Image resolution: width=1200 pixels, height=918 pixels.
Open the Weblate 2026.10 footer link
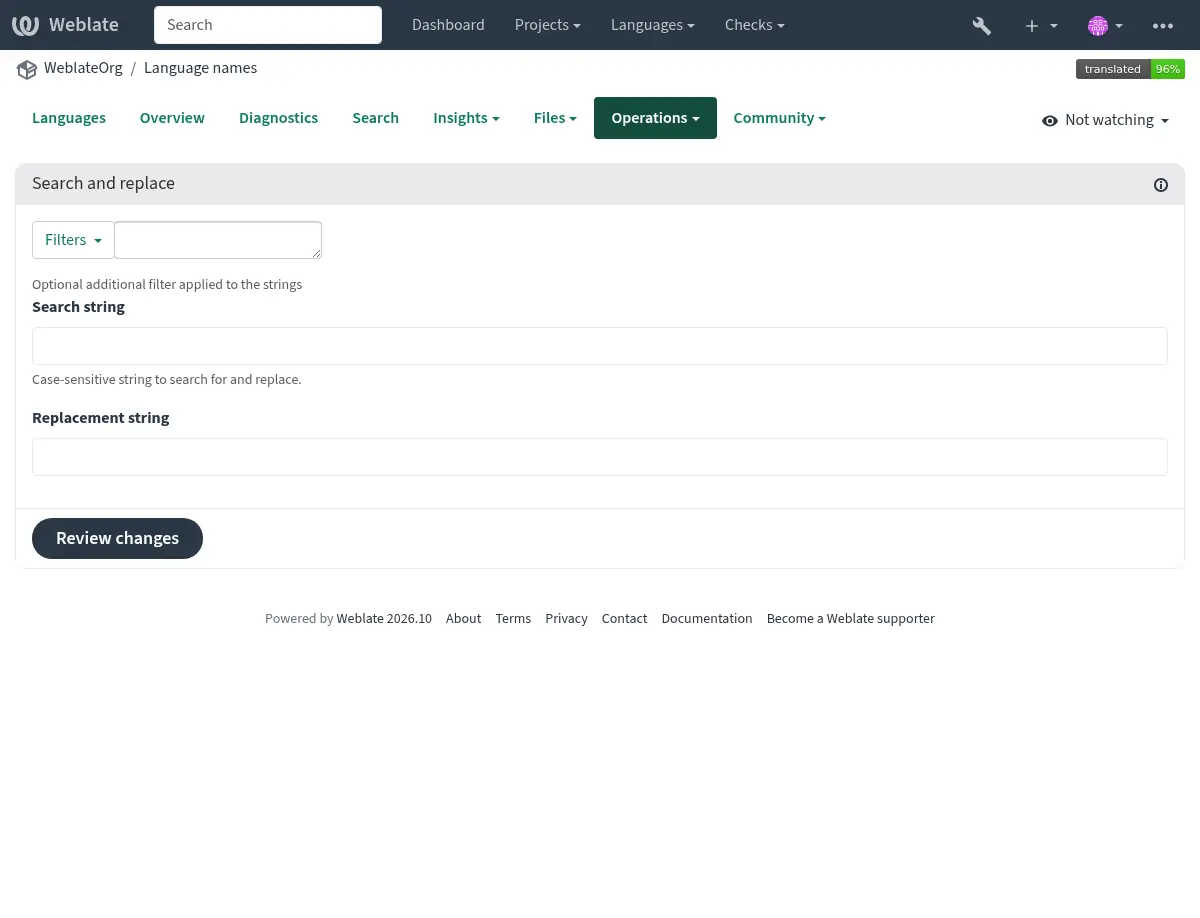[384, 619]
